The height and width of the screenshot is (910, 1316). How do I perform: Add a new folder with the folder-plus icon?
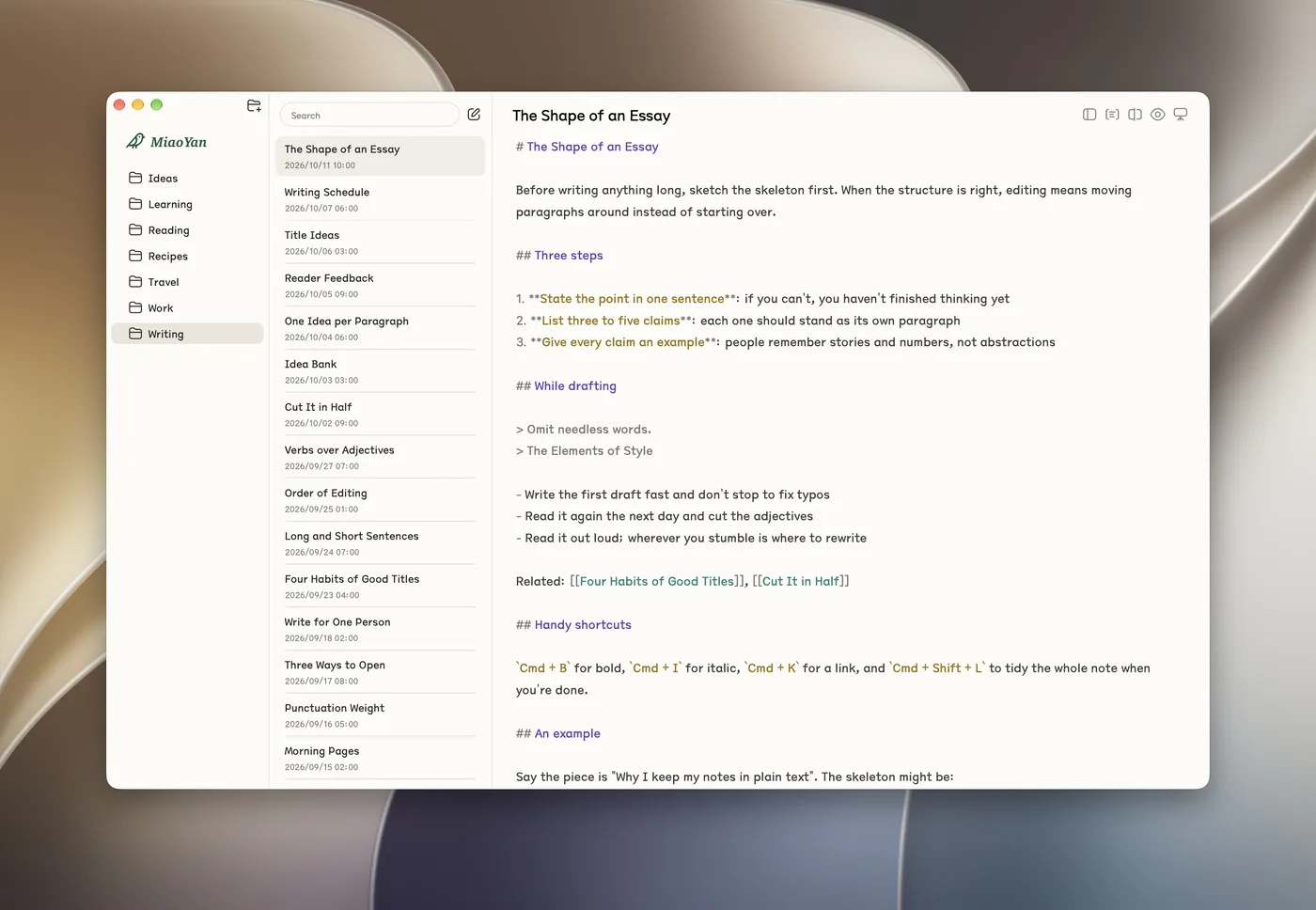pos(254,105)
